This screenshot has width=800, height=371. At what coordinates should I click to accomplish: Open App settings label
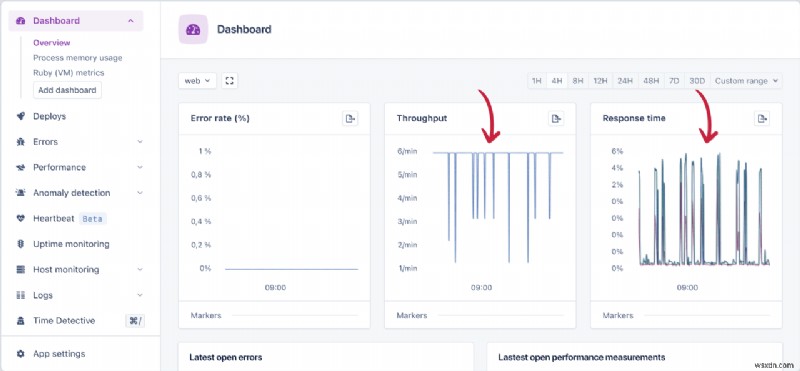point(59,354)
